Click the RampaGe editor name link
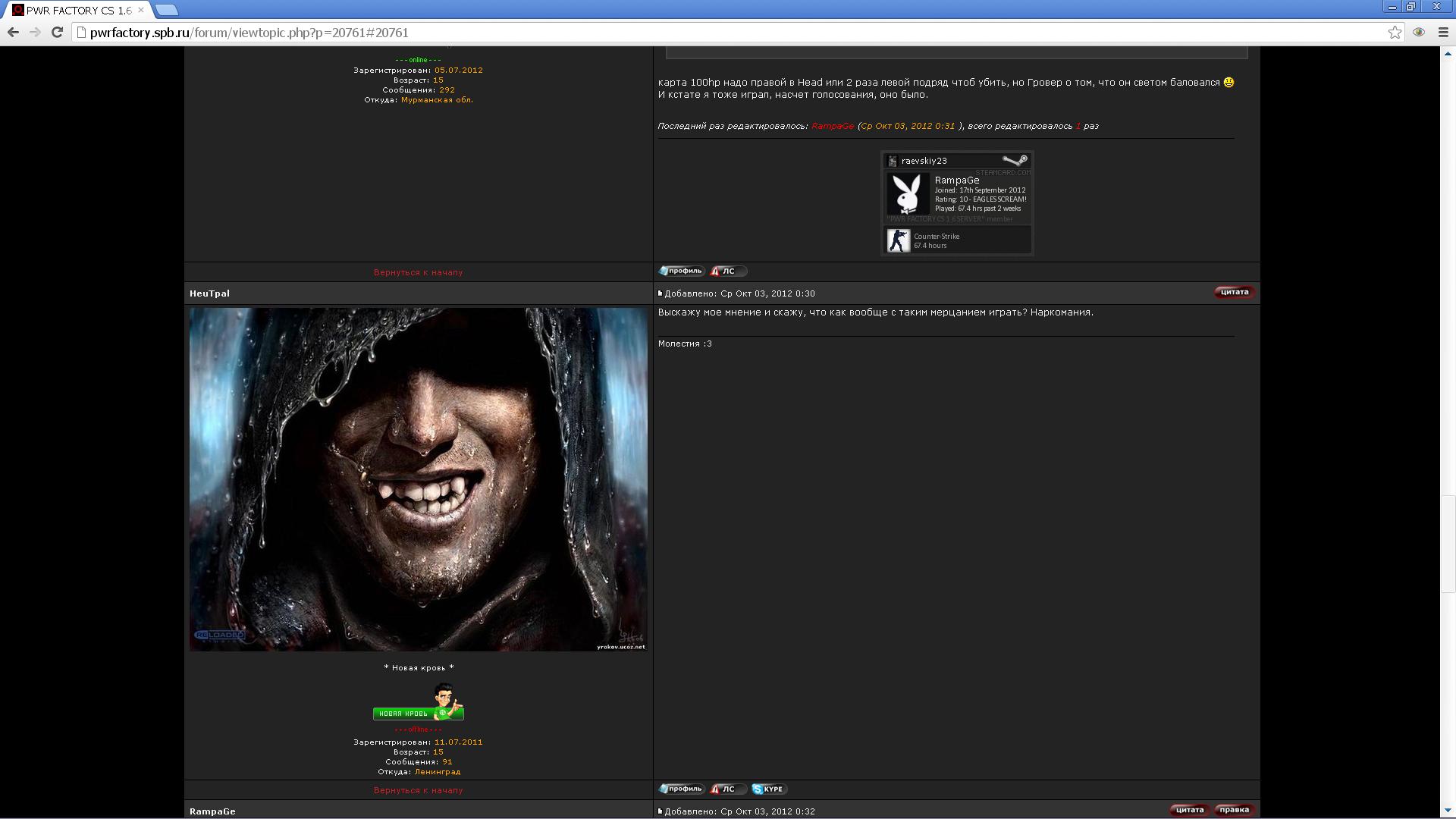This screenshot has width=1456, height=819. click(x=832, y=126)
